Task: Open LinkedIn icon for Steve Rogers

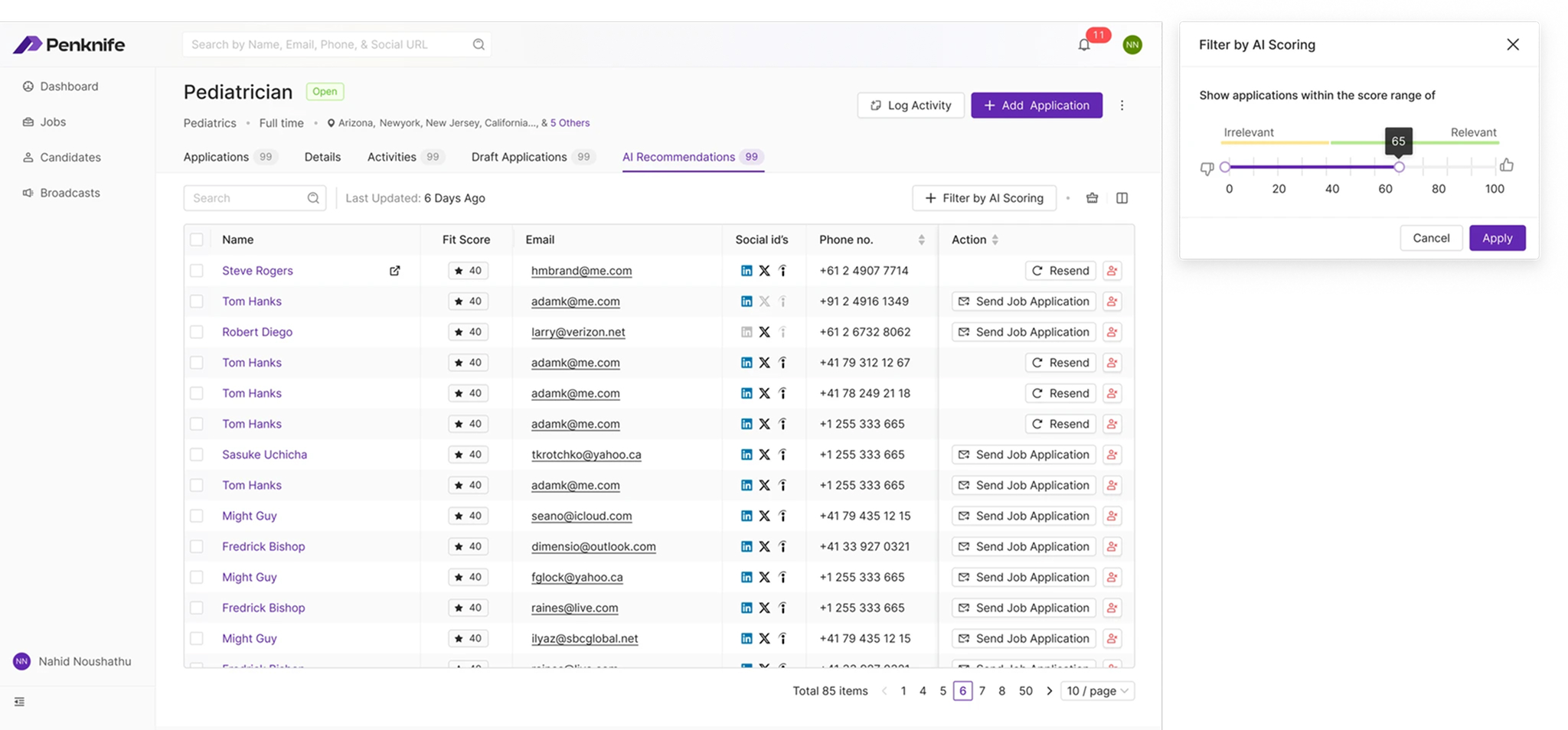Action: coord(746,271)
